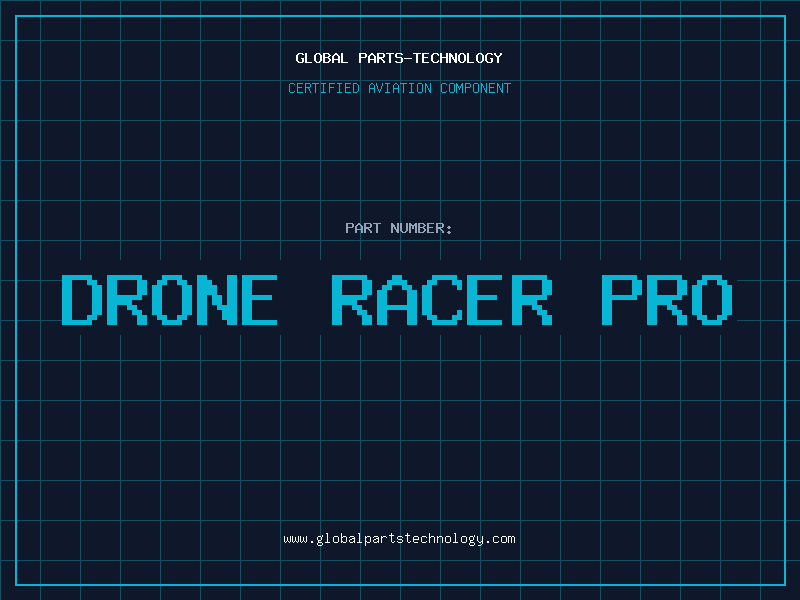Click the word TECHNOLOGY in the header

[x=458, y=58]
